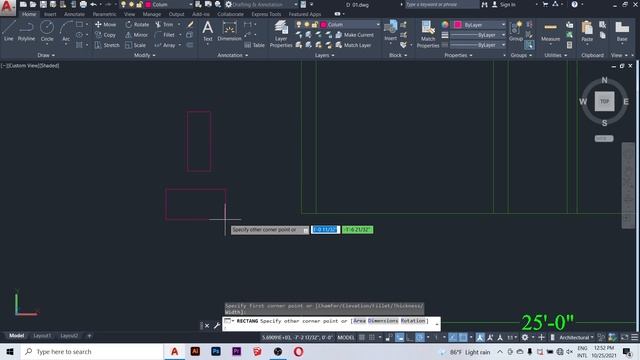
Task: Expand the Annotation panel
Action: tap(232, 55)
